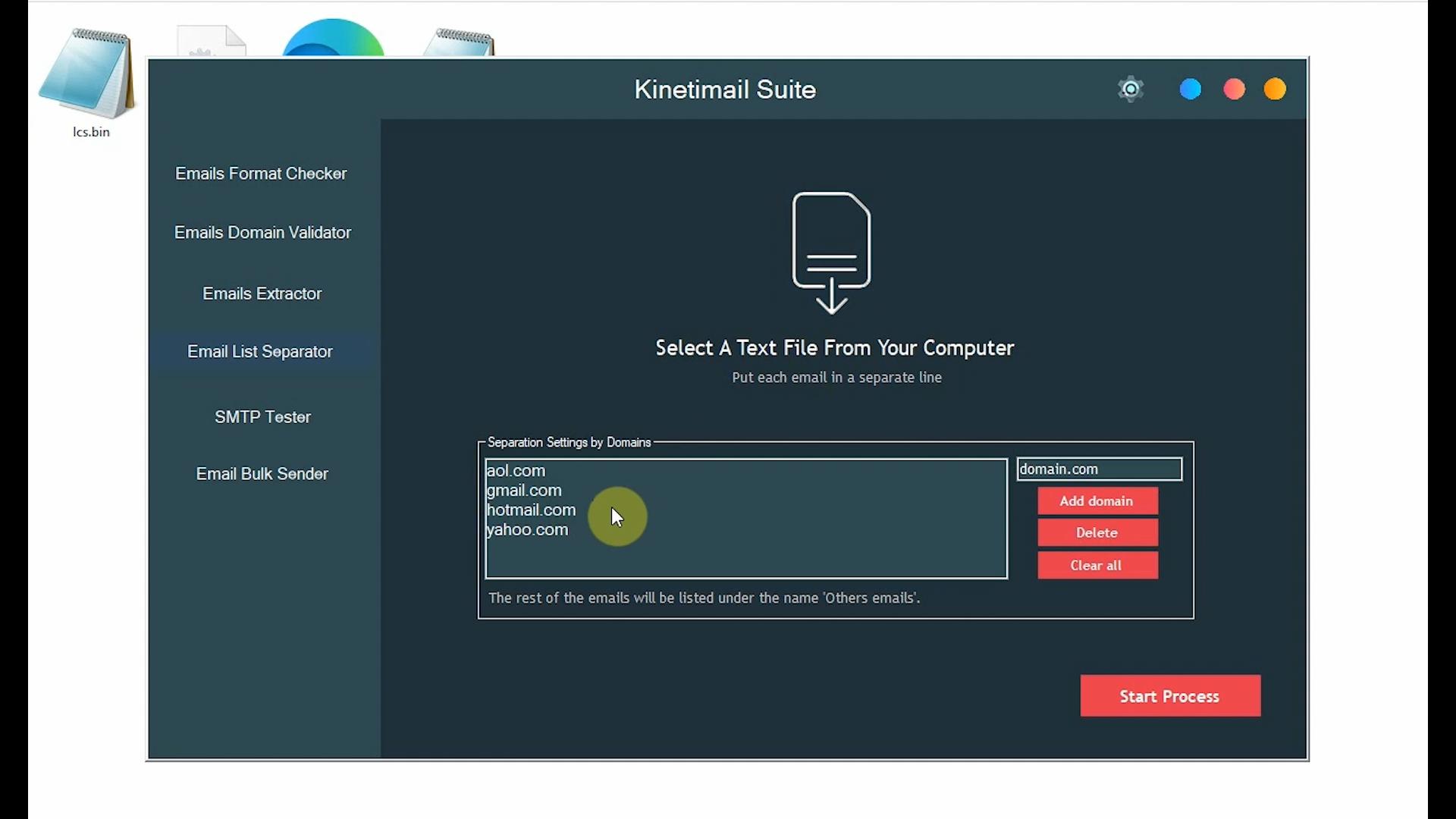Click the Add domain button

click(x=1097, y=500)
